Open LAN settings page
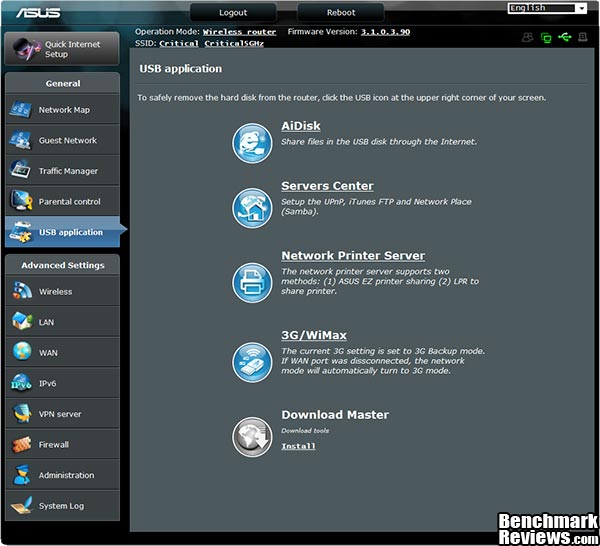This screenshot has width=600, height=546. 62,321
